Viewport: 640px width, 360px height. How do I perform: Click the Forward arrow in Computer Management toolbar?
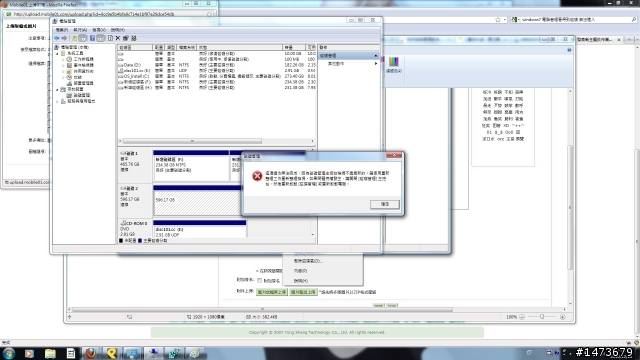pyautogui.click(x=64, y=38)
